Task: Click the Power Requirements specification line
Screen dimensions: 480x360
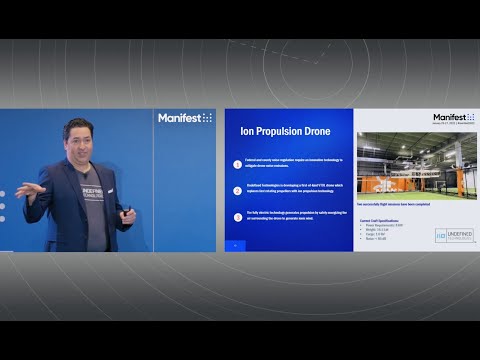Action: click(384, 225)
